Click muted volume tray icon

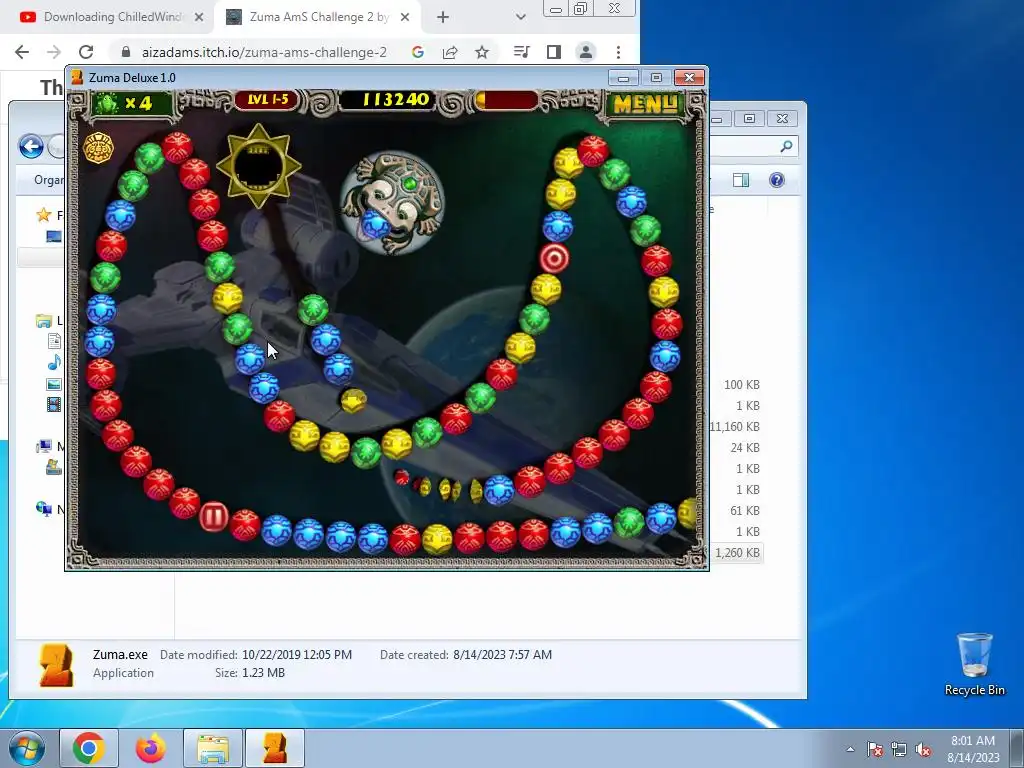pyautogui.click(x=923, y=749)
